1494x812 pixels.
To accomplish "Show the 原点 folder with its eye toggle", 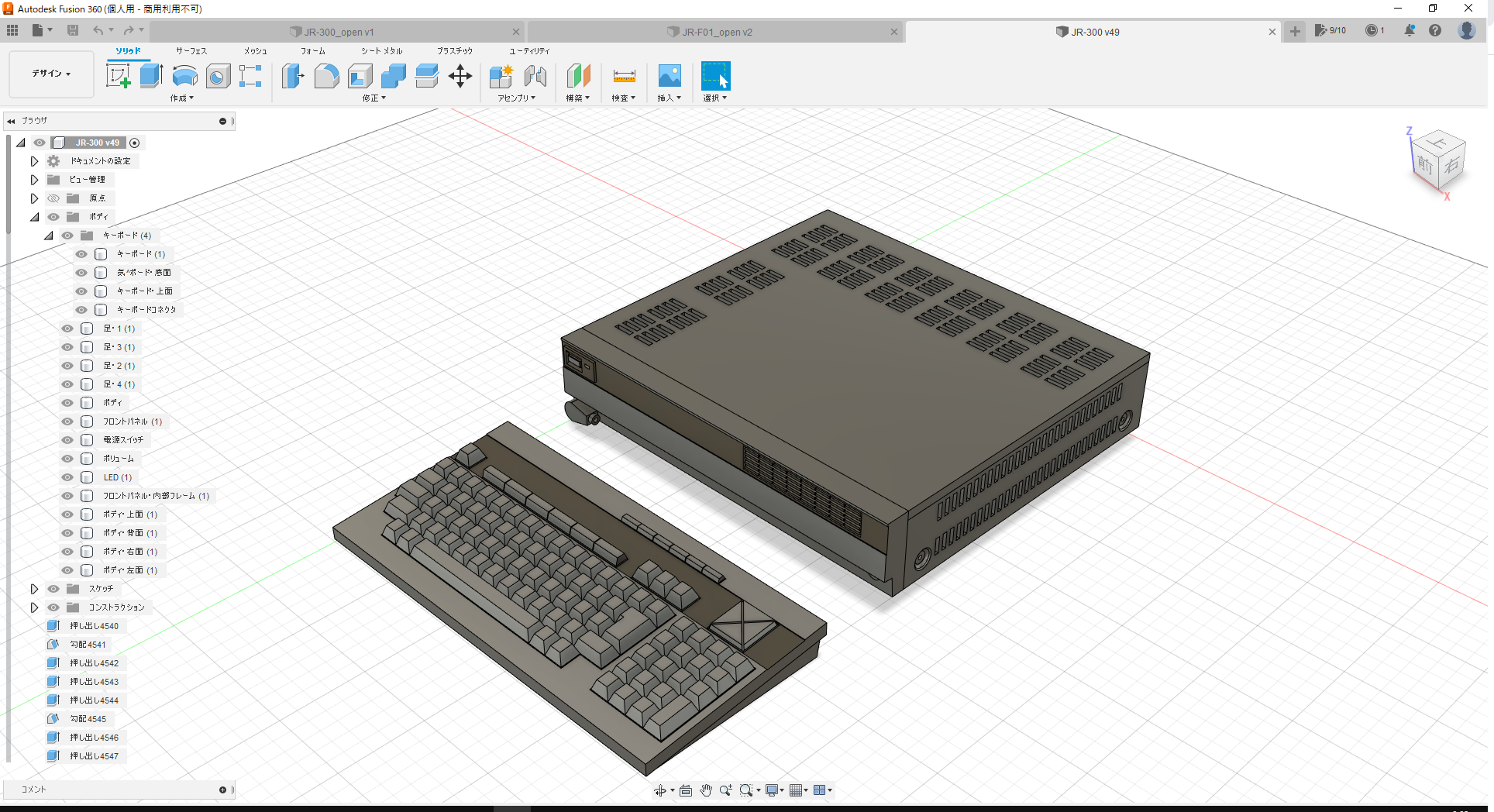I will [53, 198].
